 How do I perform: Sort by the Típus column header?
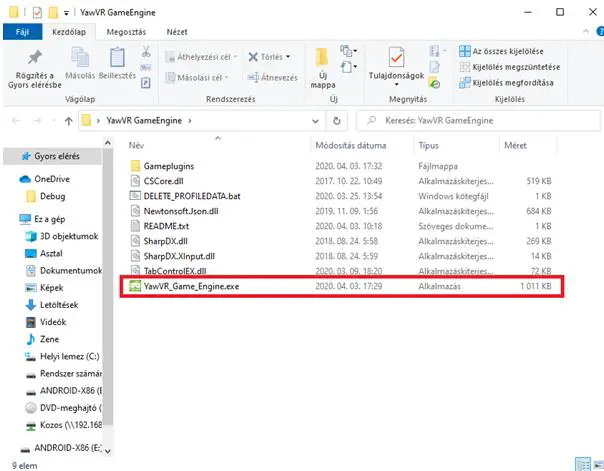click(x=428, y=145)
